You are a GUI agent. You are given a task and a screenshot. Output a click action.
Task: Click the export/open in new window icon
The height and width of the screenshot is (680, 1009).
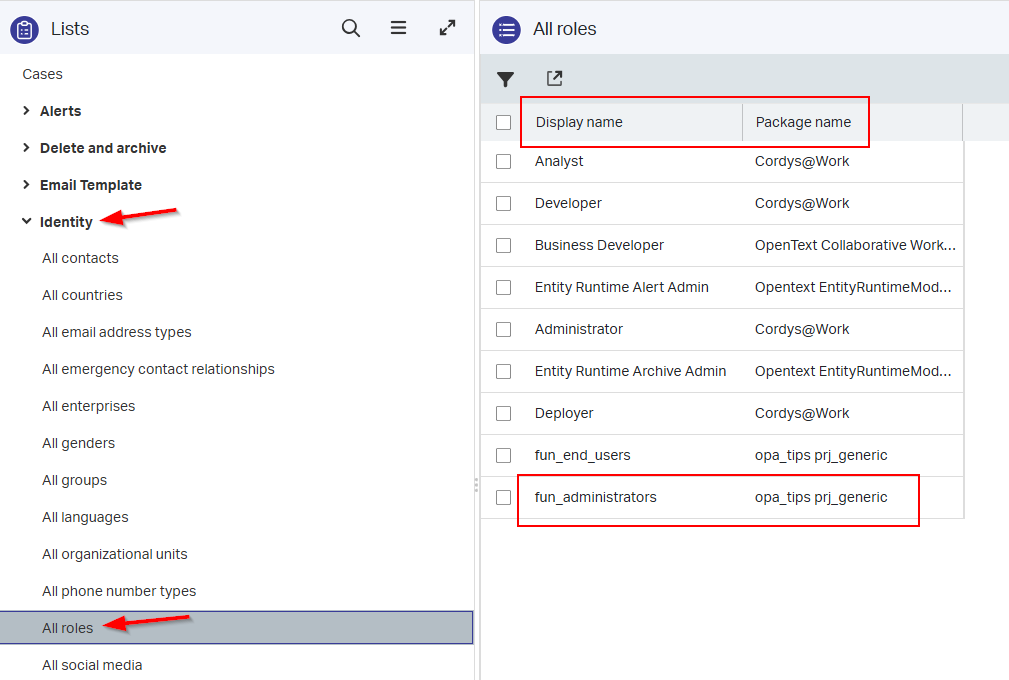tap(554, 79)
